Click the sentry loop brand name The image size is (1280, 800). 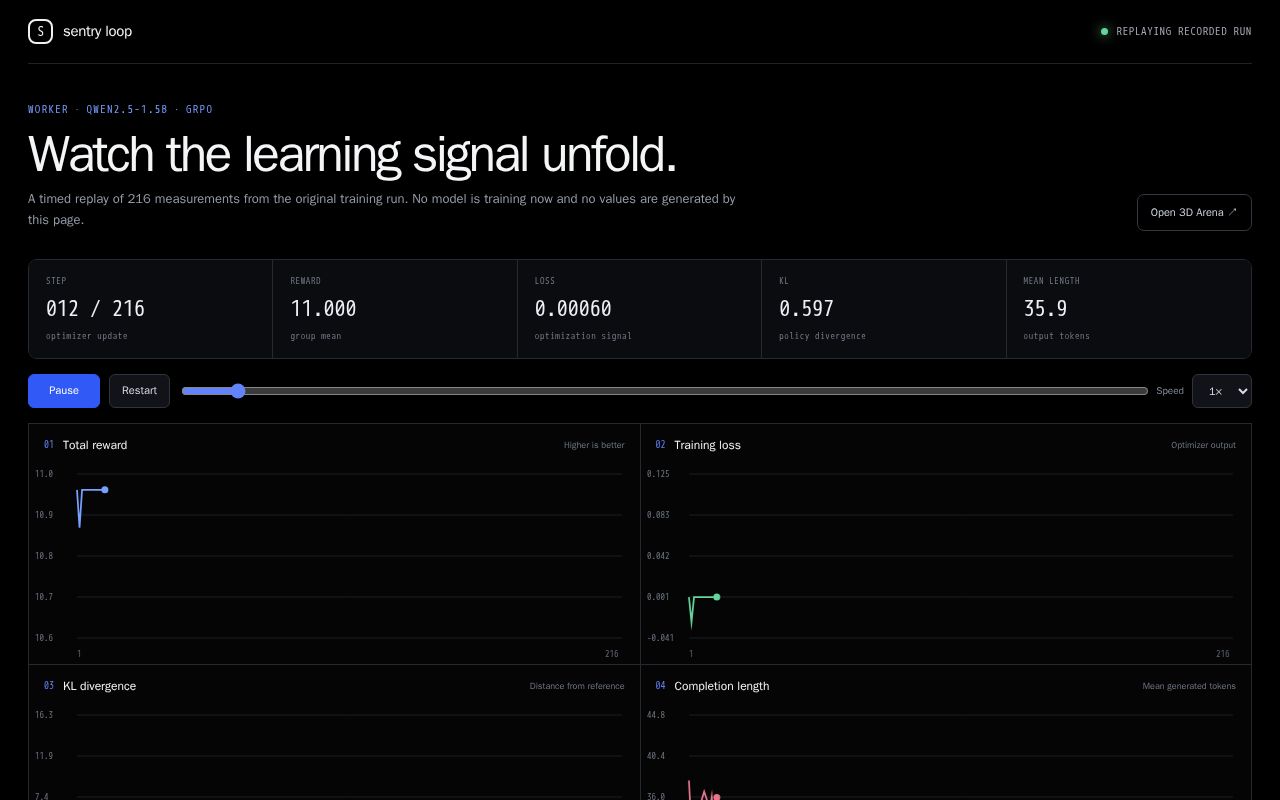[x=97, y=31]
